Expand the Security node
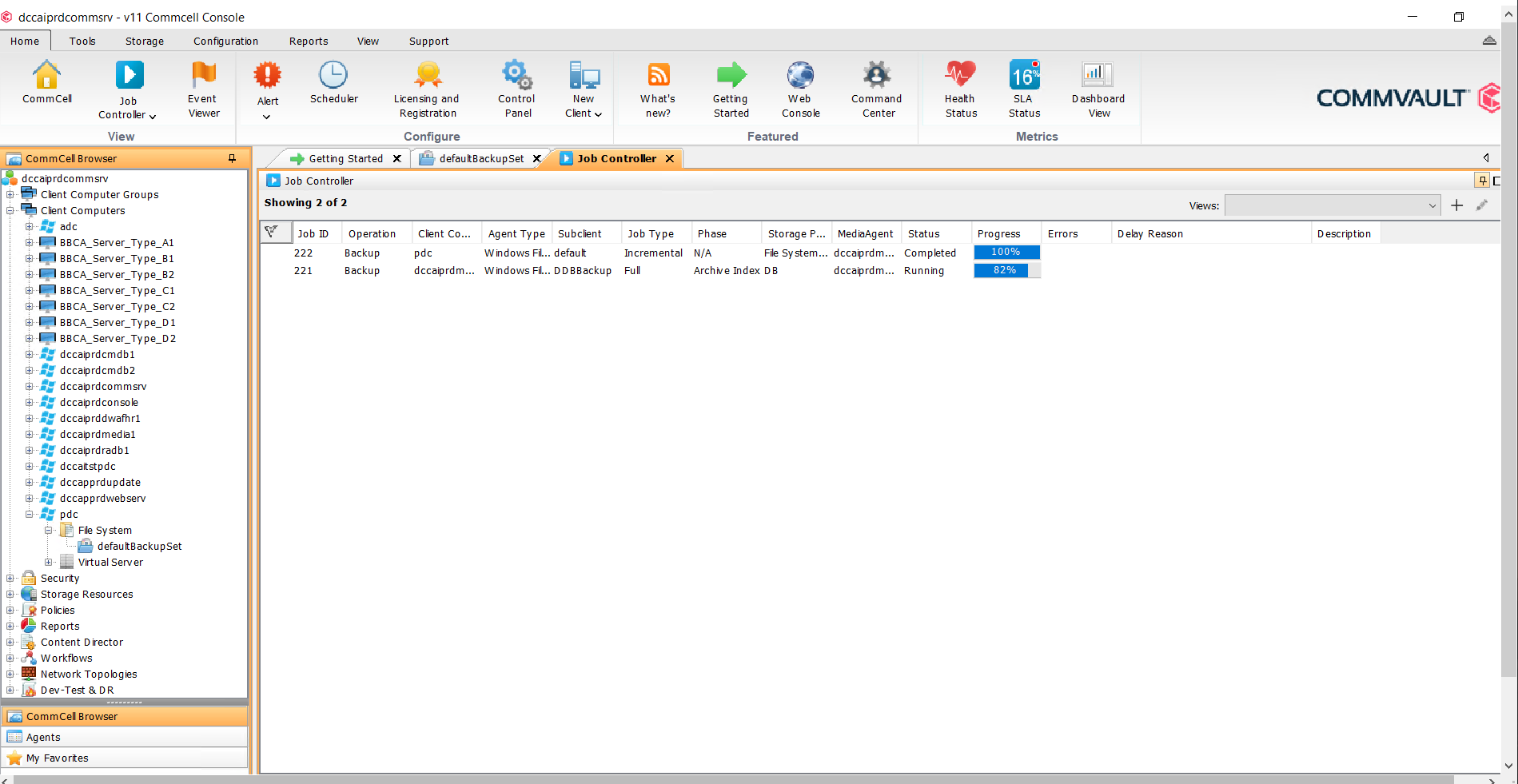Image resolution: width=1518 pixels, height=784 pixels. coord(10,578)
